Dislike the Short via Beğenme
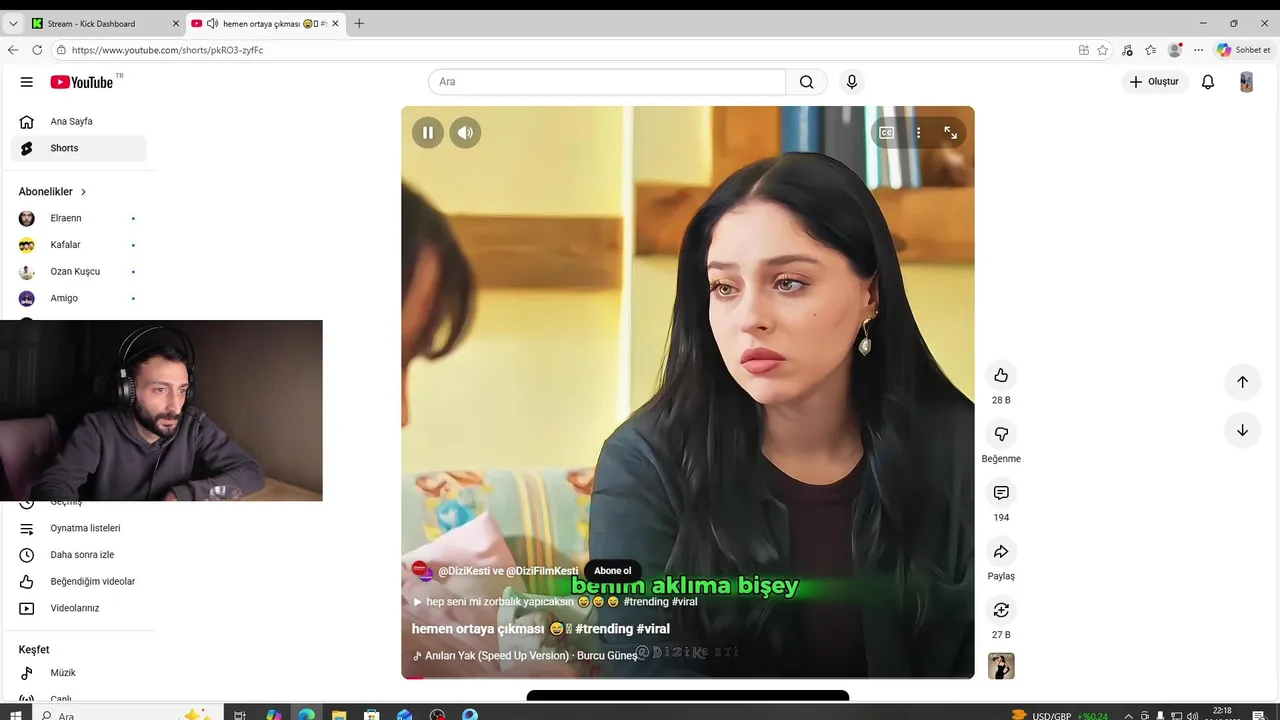 (1001, 434)
